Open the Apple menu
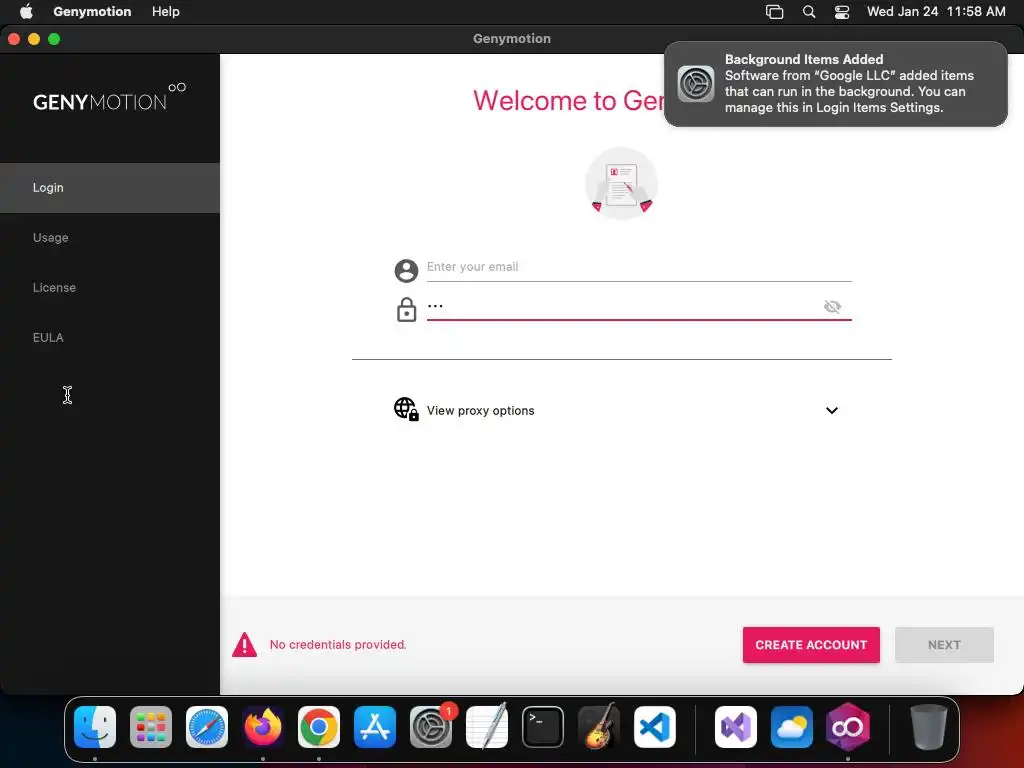This screenshot has width=1024, height=768. coord(26,12)
